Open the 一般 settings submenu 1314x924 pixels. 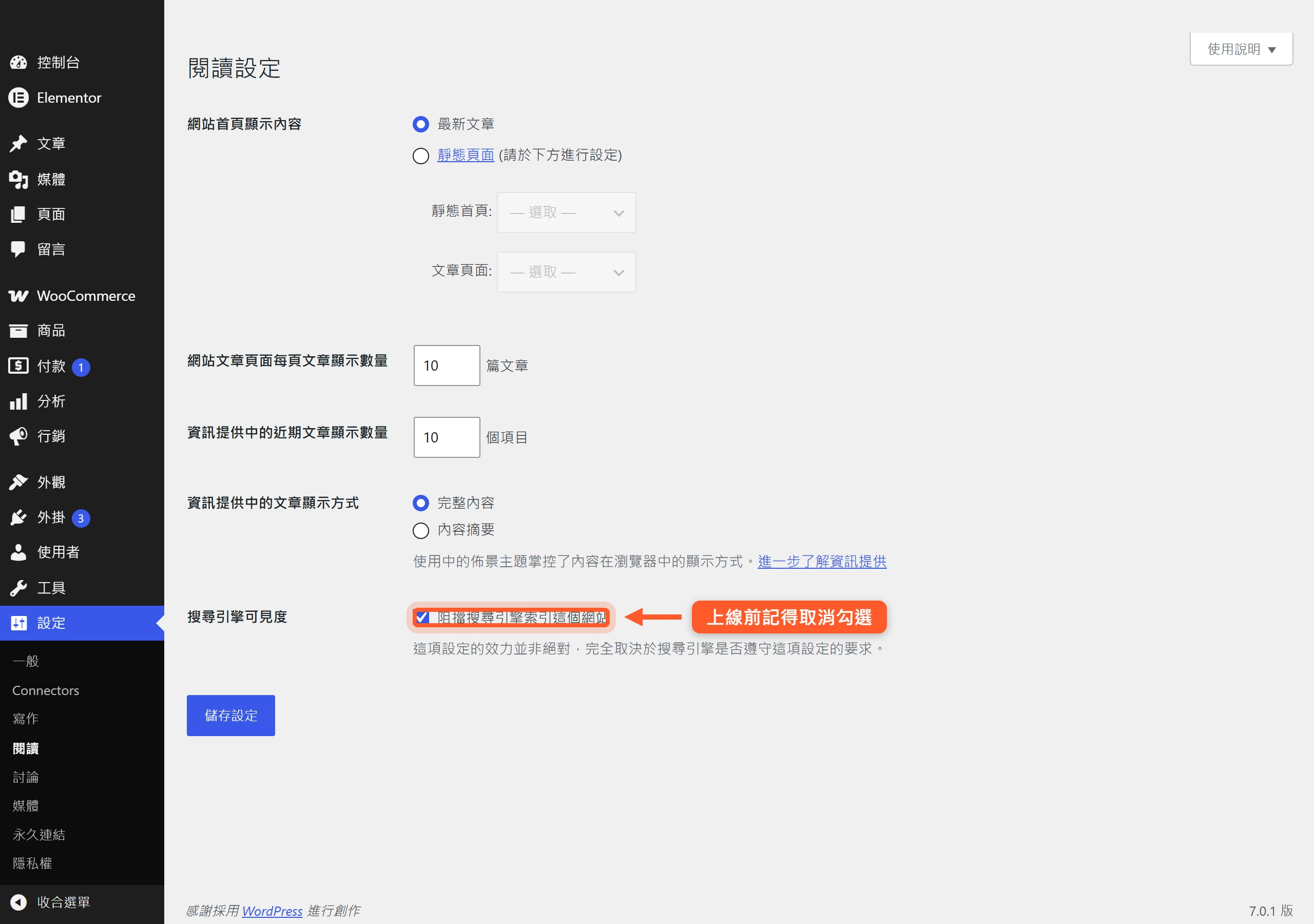pyautogui.click(x=25, y=661)
